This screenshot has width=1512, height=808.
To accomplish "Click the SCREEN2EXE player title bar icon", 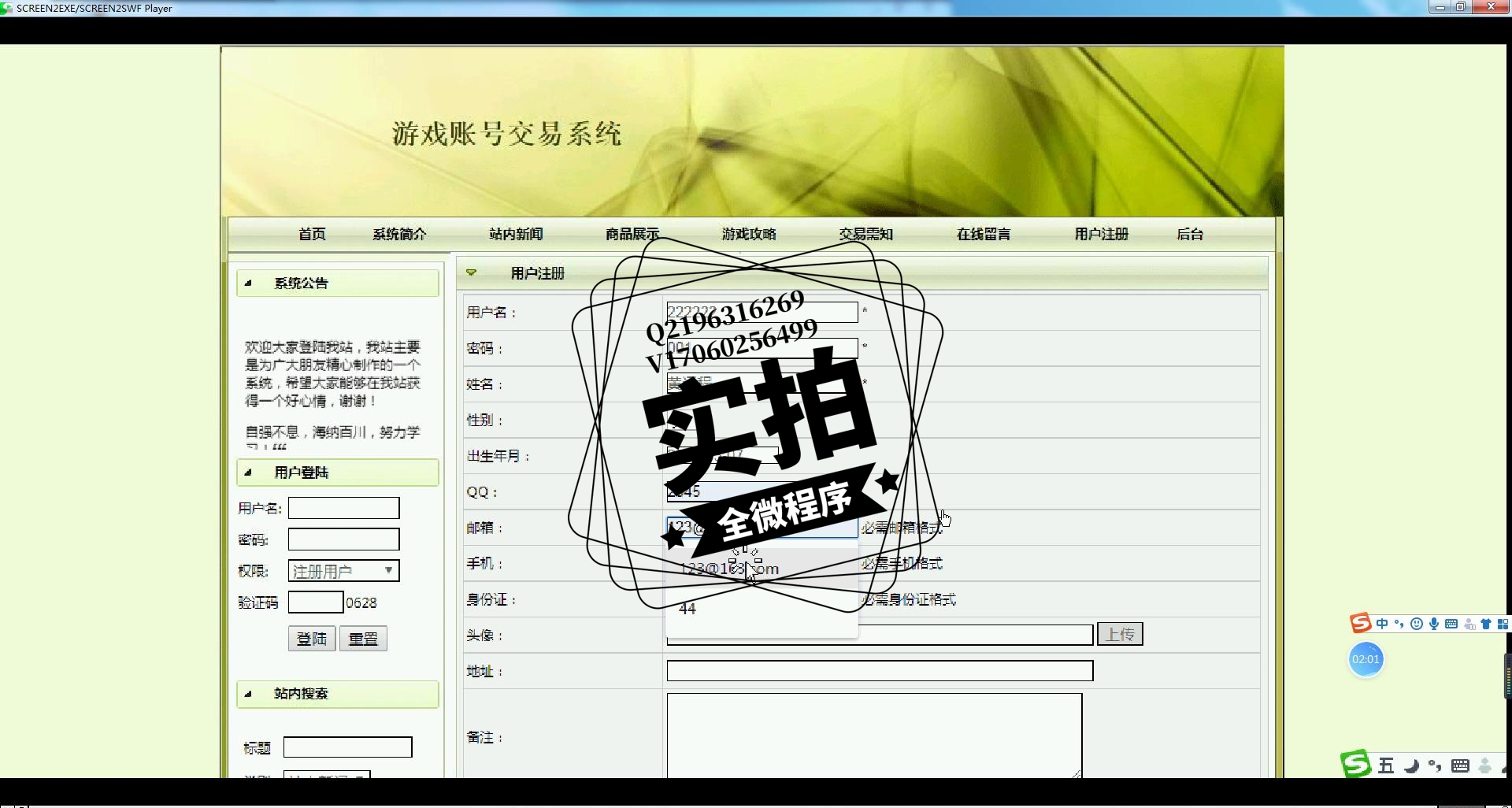I will coord(6,8).
